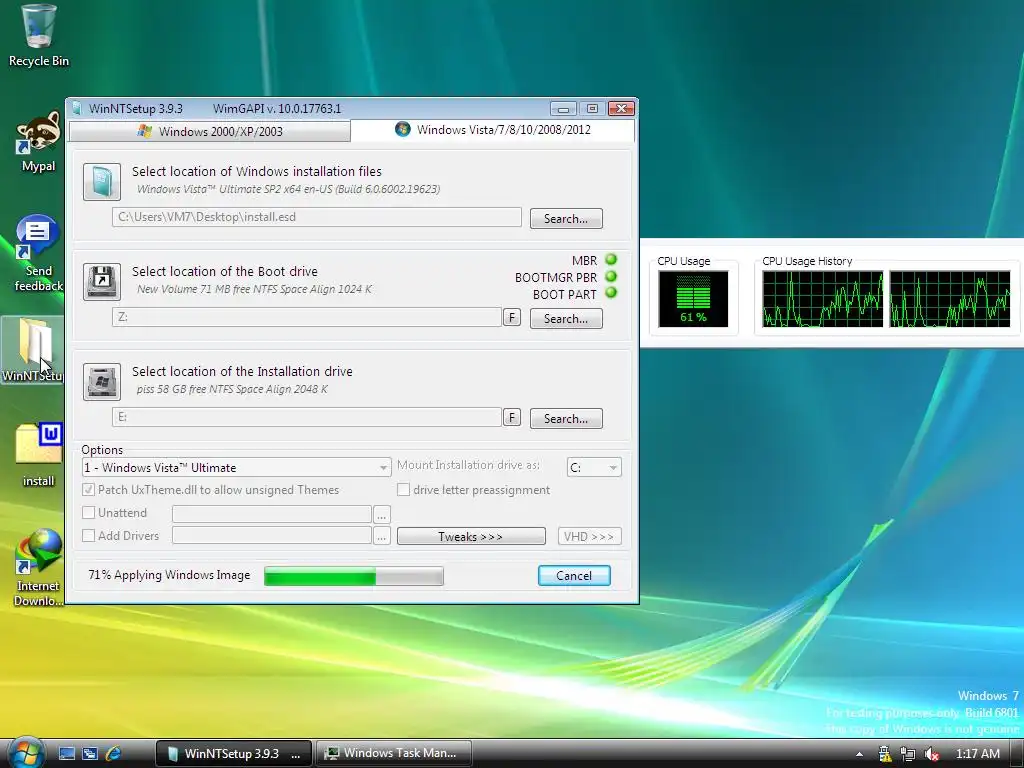Open the Recycle Bin desktop icon
The height and width of the screenshot is (768, 1024).
point(38,36)
